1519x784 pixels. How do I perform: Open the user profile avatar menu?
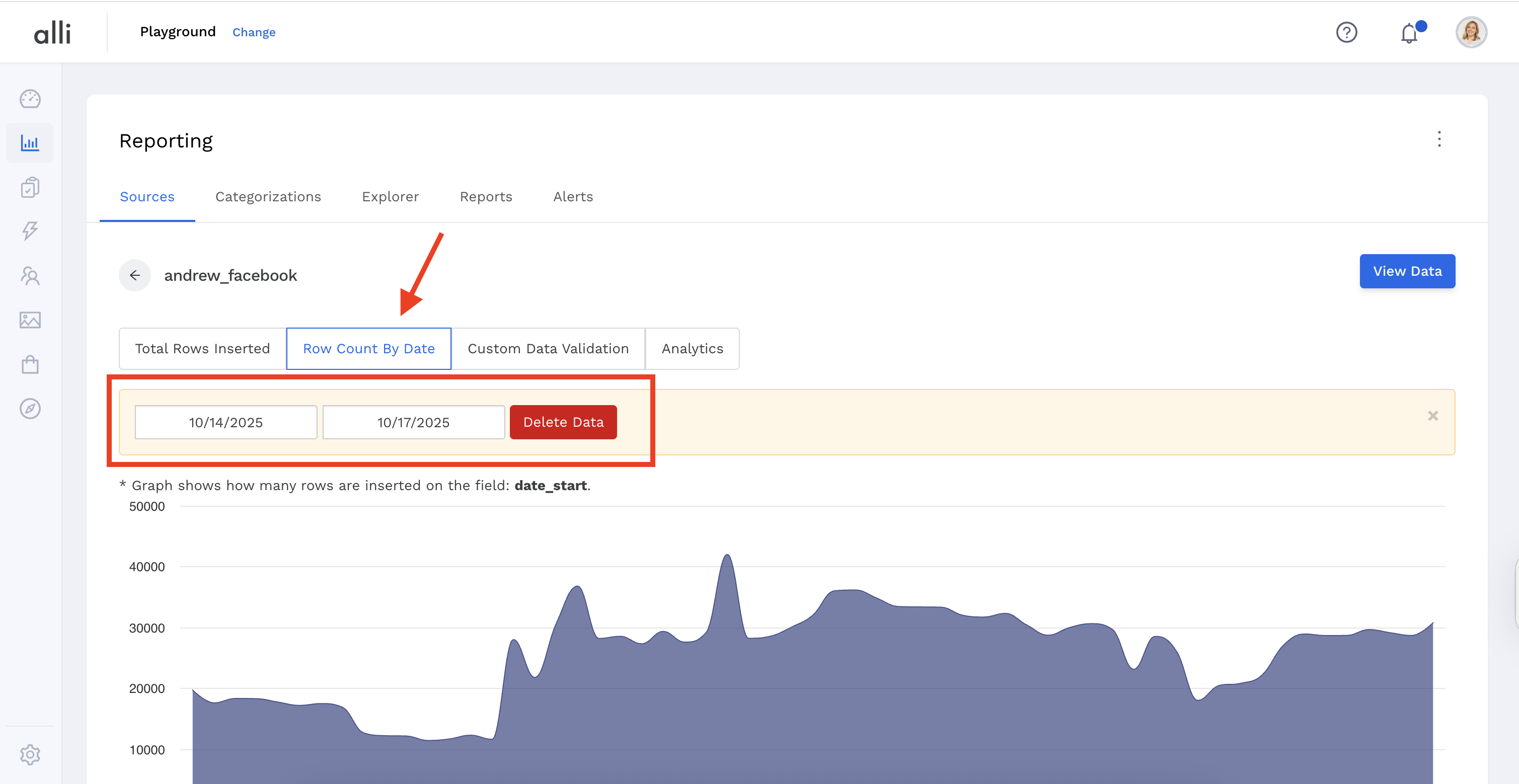pos(1471,32)
